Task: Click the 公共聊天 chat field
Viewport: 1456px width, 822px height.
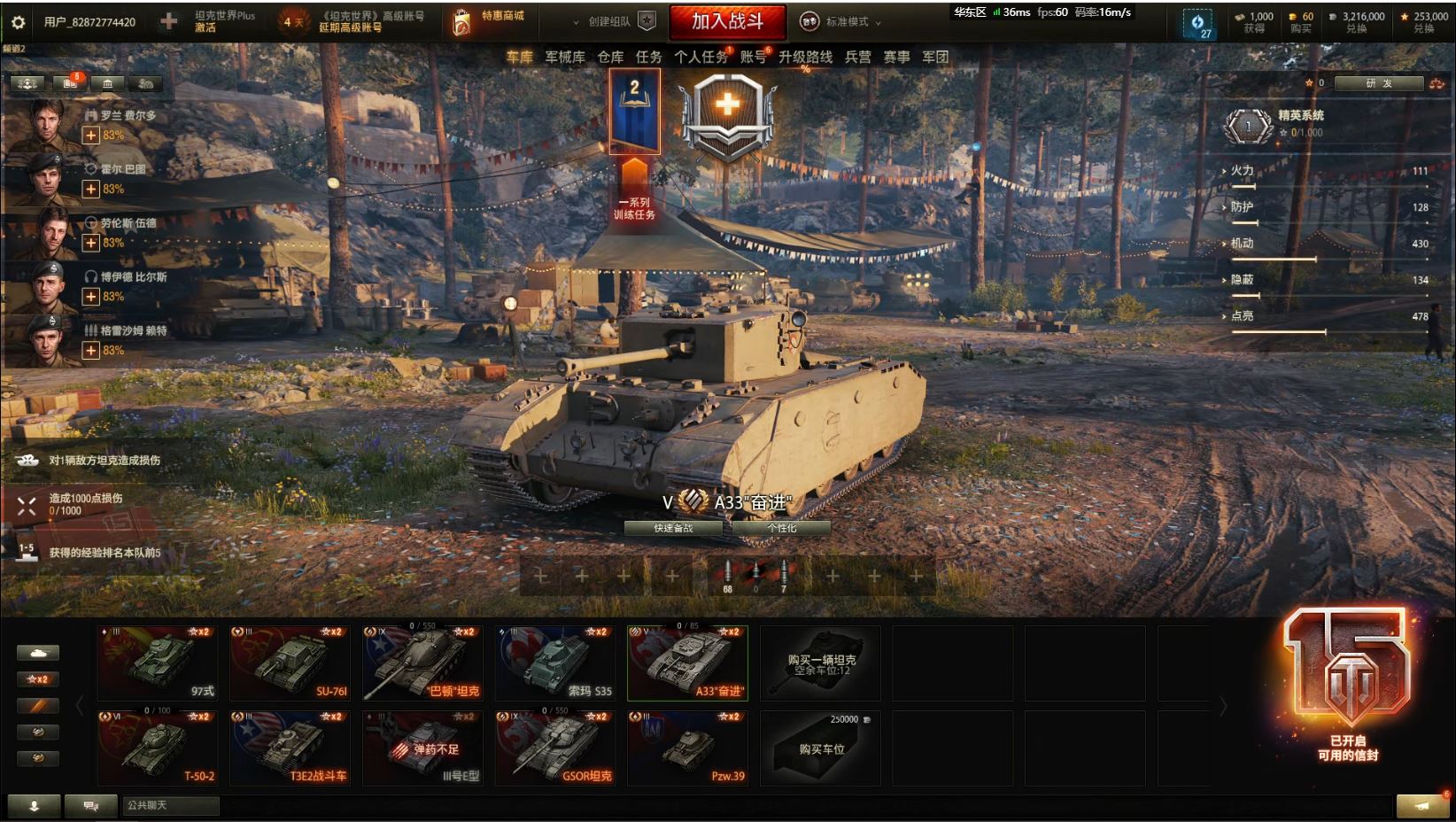Action: pos(170,805)
